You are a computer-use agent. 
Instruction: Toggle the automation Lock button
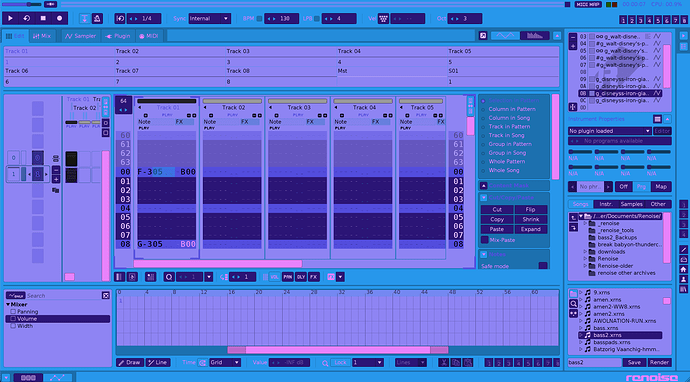point(341,363)
